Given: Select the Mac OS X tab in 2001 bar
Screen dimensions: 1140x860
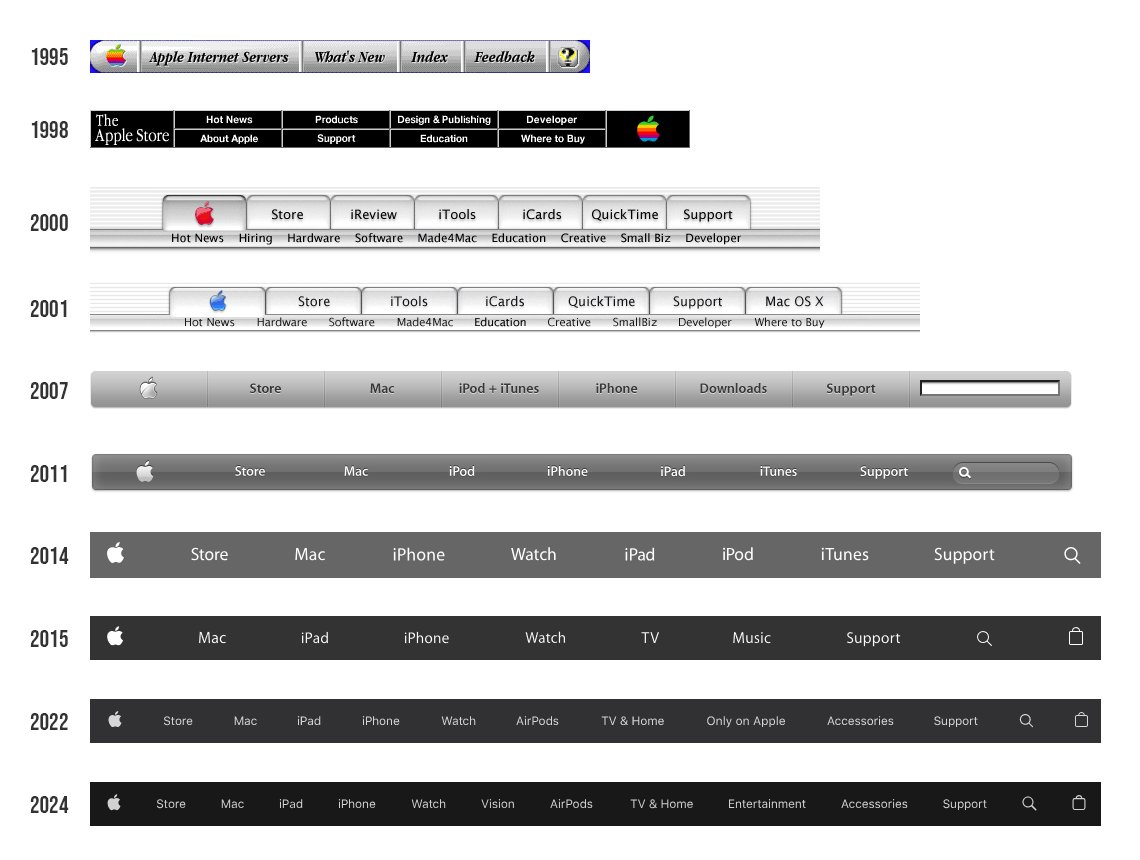Looking at the screenshot, I should coord(794,301).
